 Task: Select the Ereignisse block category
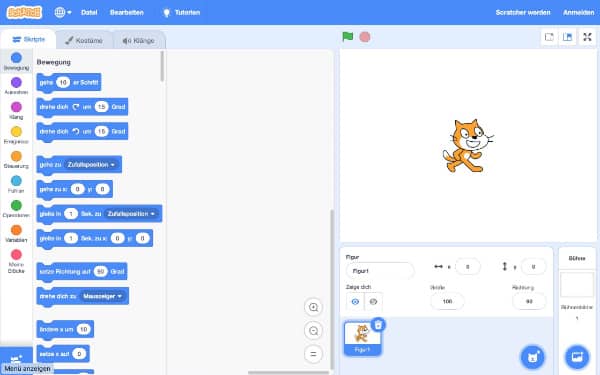coord(16,135)
